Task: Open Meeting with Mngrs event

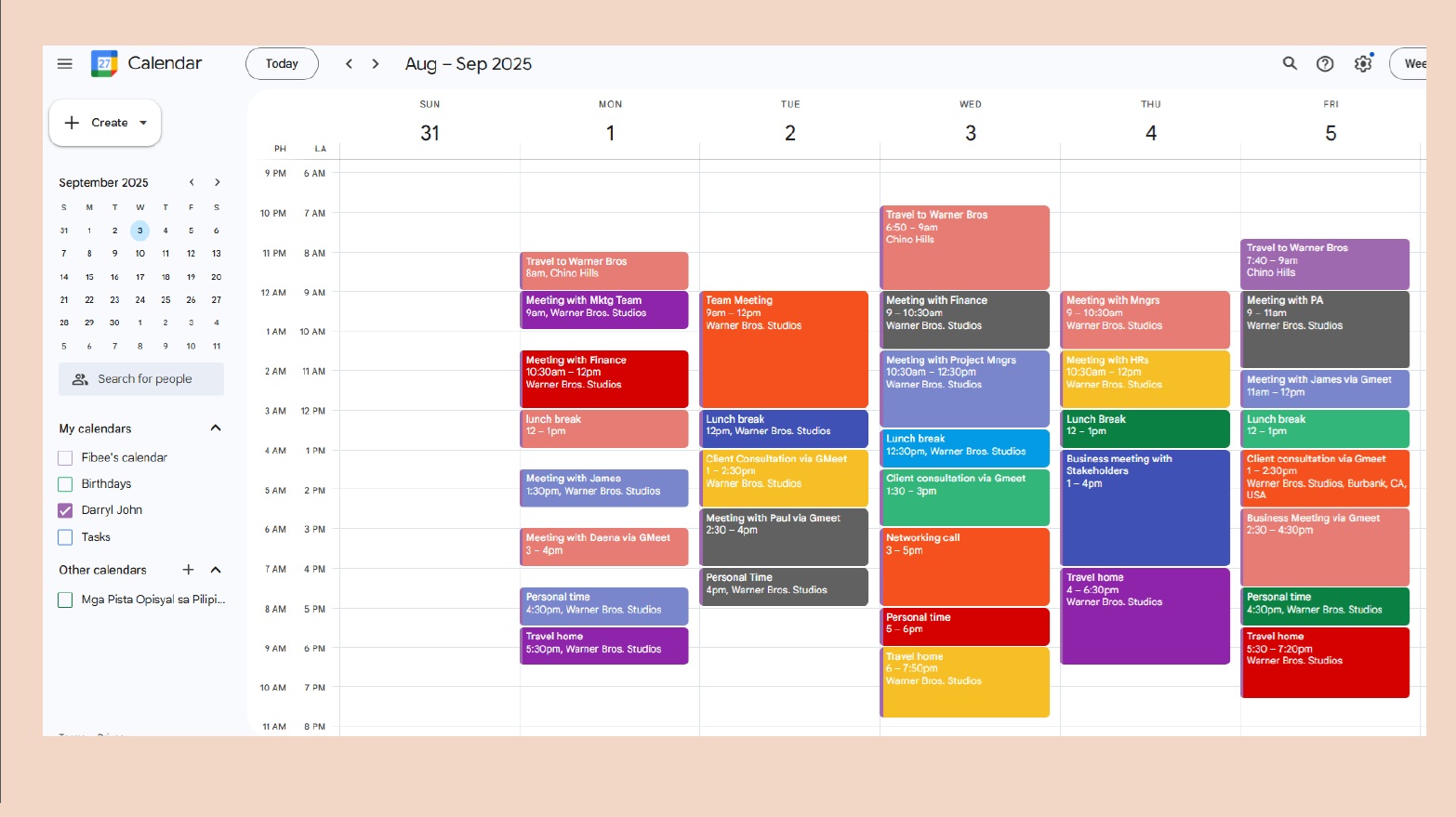Action: click(x=1145, y=320)
